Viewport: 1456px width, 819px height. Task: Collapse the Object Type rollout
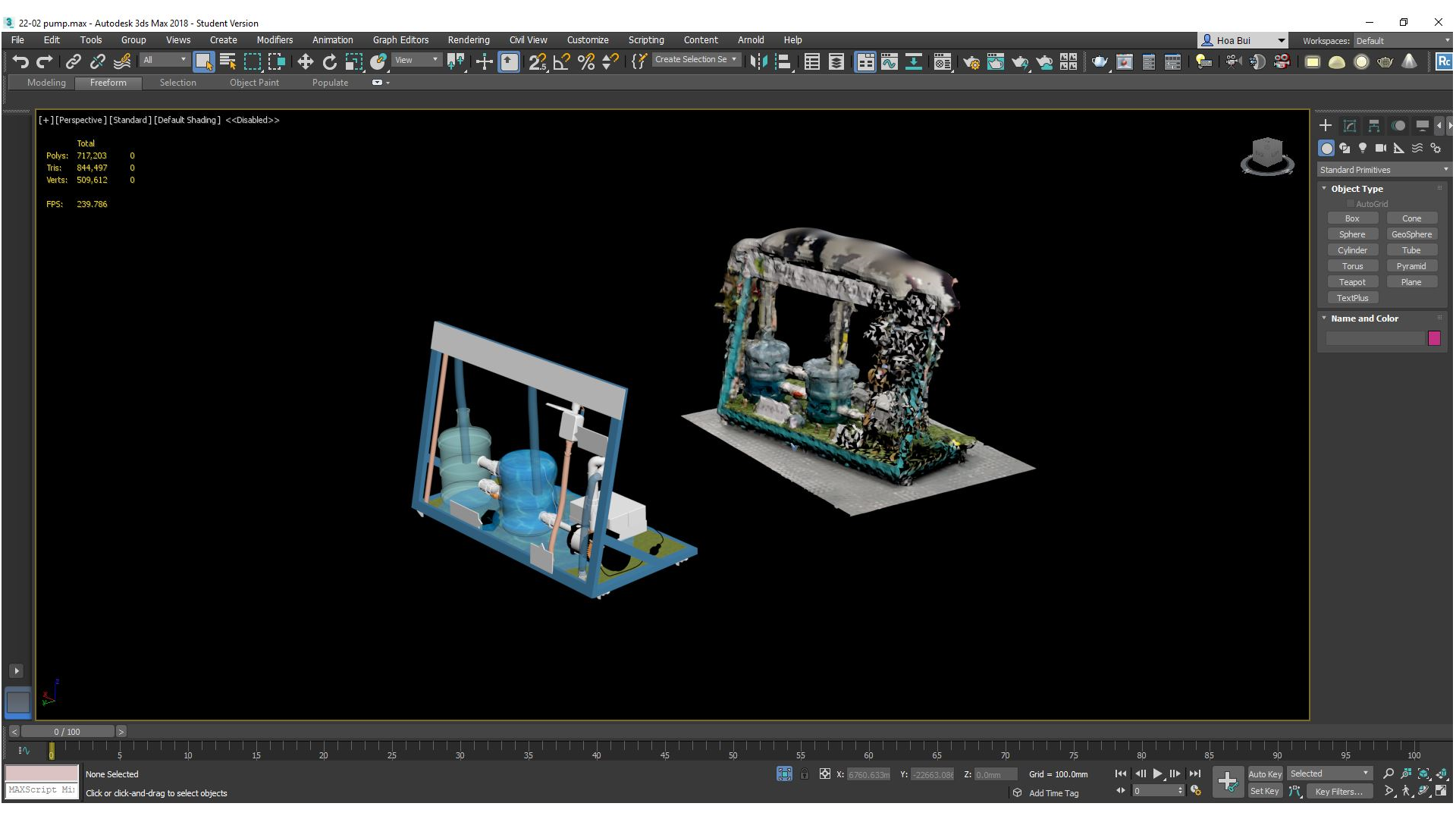point(1325,188)
